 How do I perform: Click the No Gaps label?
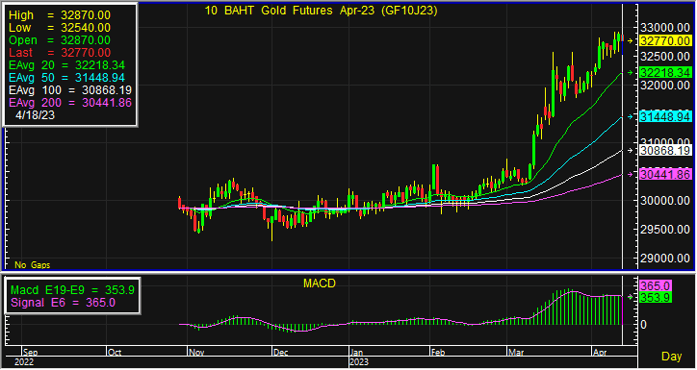pyautogui.click(x=32, y=265)
